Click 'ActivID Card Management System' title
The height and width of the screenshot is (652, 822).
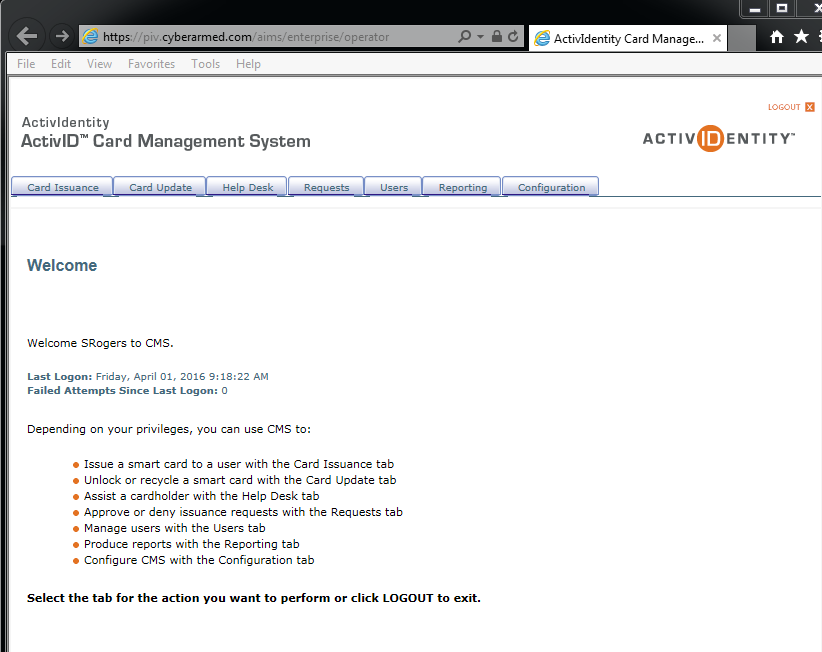166,142
